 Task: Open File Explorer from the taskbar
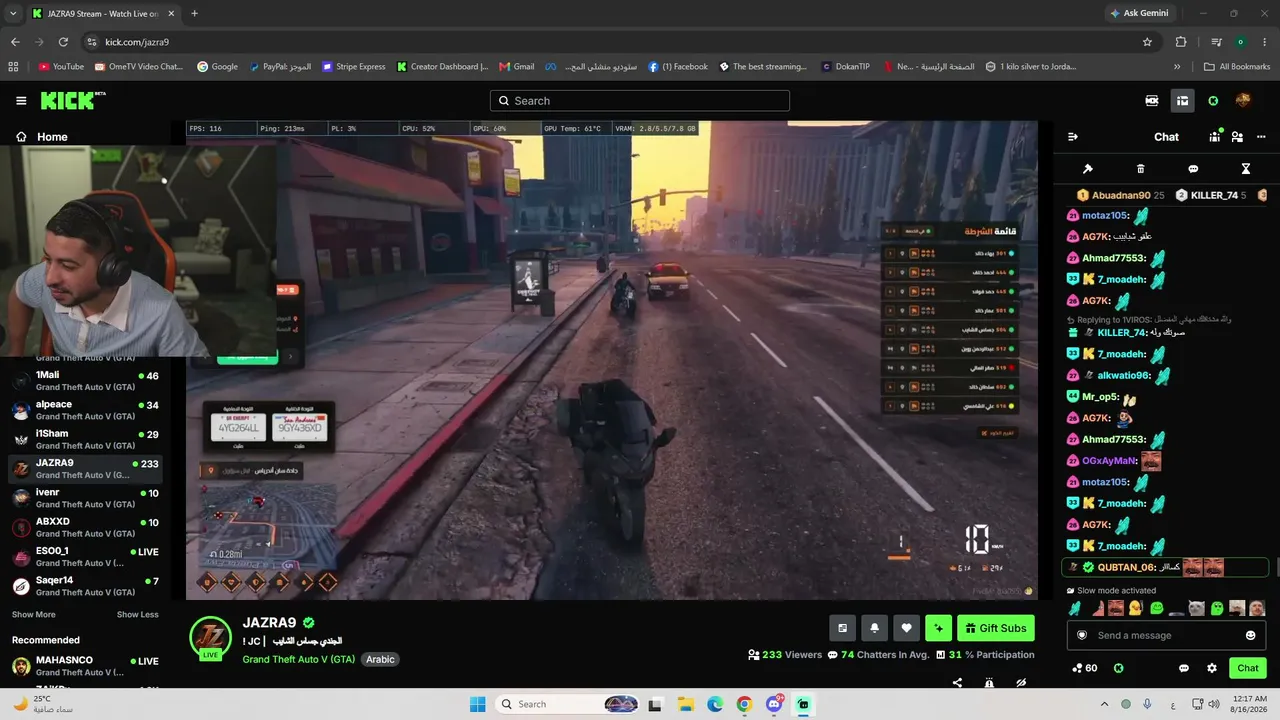pyautogui.click(x=686, y=704)
